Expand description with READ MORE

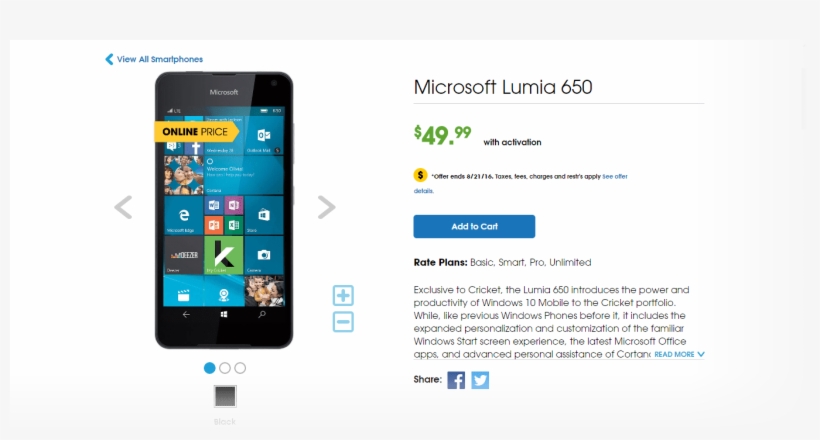coord(674,354)
